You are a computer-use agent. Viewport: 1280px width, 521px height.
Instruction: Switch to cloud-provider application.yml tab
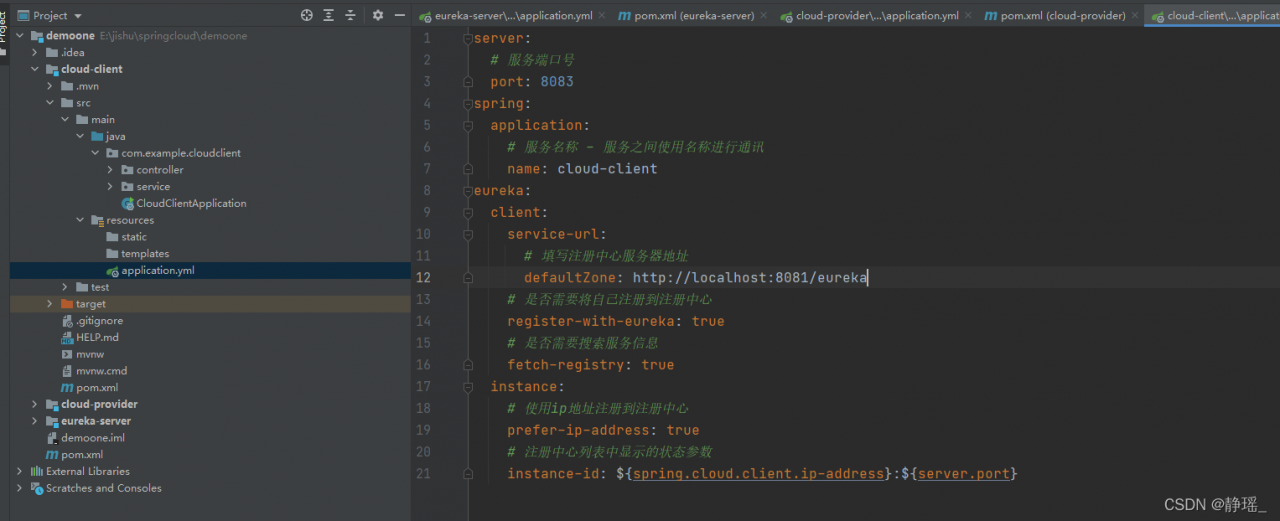tap(869, 16)
